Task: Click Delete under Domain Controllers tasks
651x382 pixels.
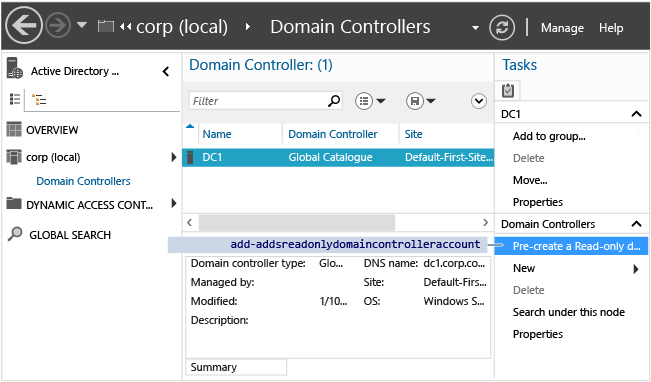Action: point(529,290)
